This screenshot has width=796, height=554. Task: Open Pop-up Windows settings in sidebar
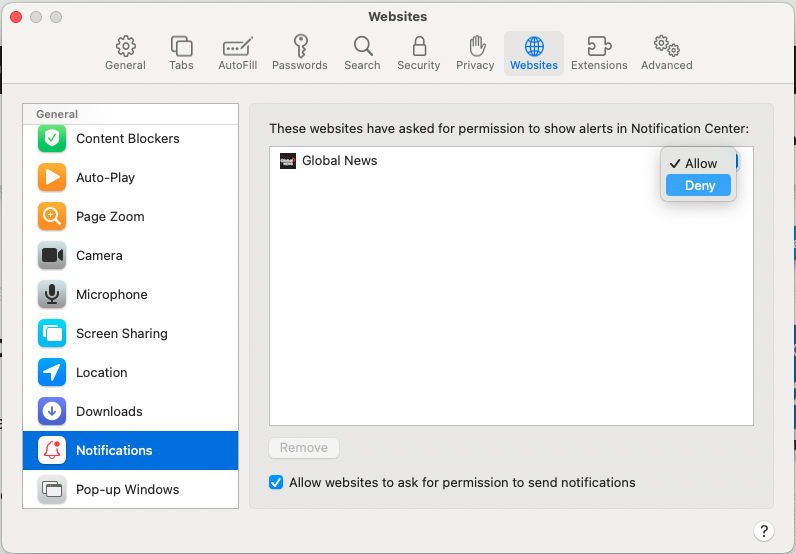pyautogui.click(x=130, y=489)
